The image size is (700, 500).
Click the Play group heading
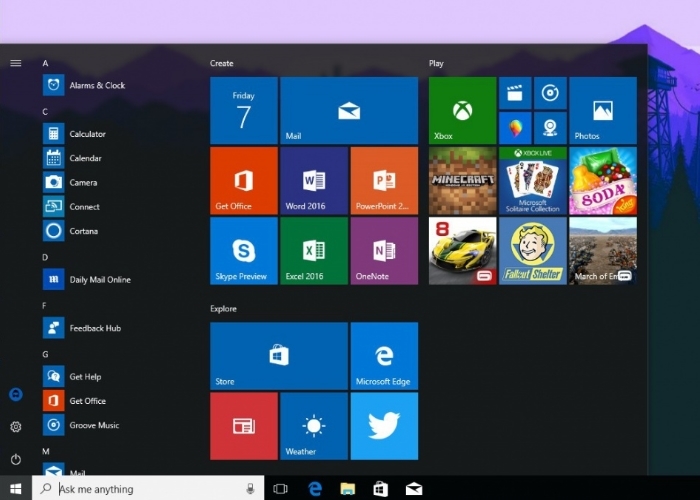click(436, 63)
